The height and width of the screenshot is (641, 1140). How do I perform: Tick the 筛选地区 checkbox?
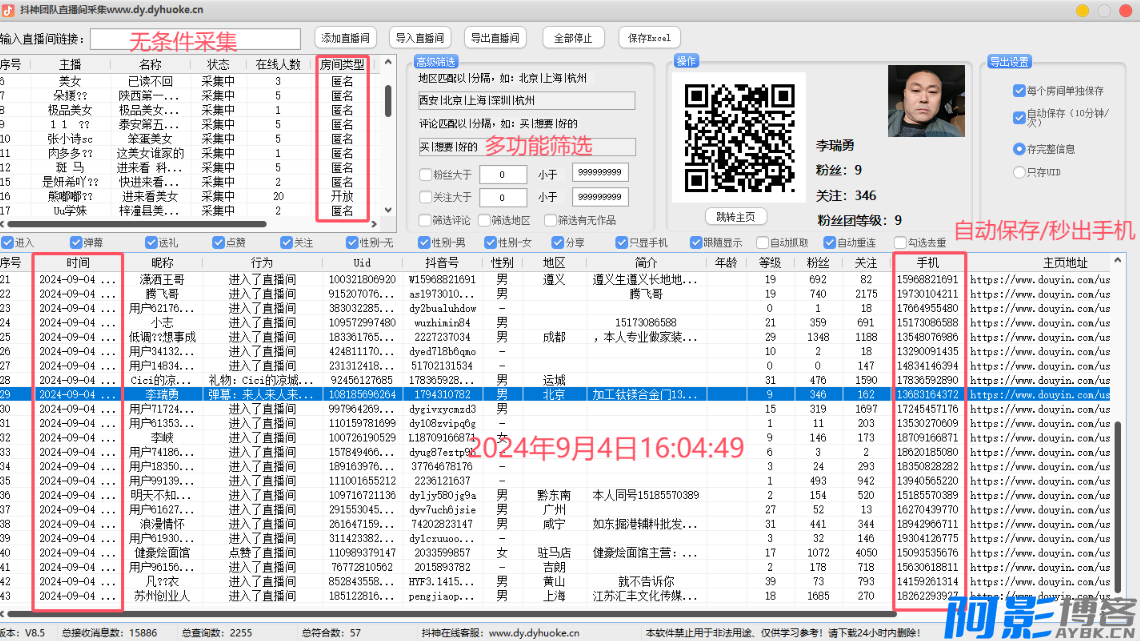[485, 220]
